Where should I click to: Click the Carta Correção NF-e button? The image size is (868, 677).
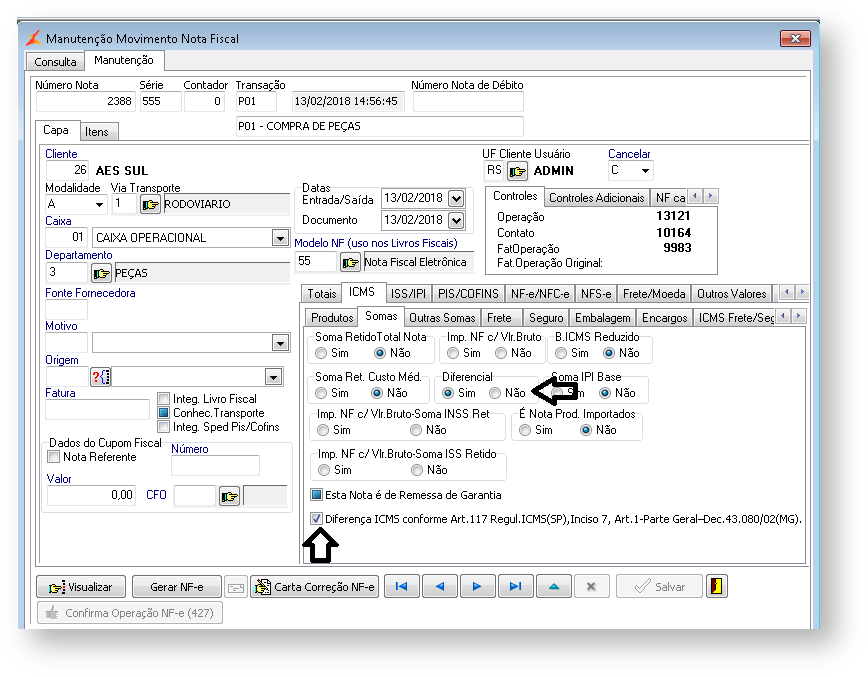(314, 587)
